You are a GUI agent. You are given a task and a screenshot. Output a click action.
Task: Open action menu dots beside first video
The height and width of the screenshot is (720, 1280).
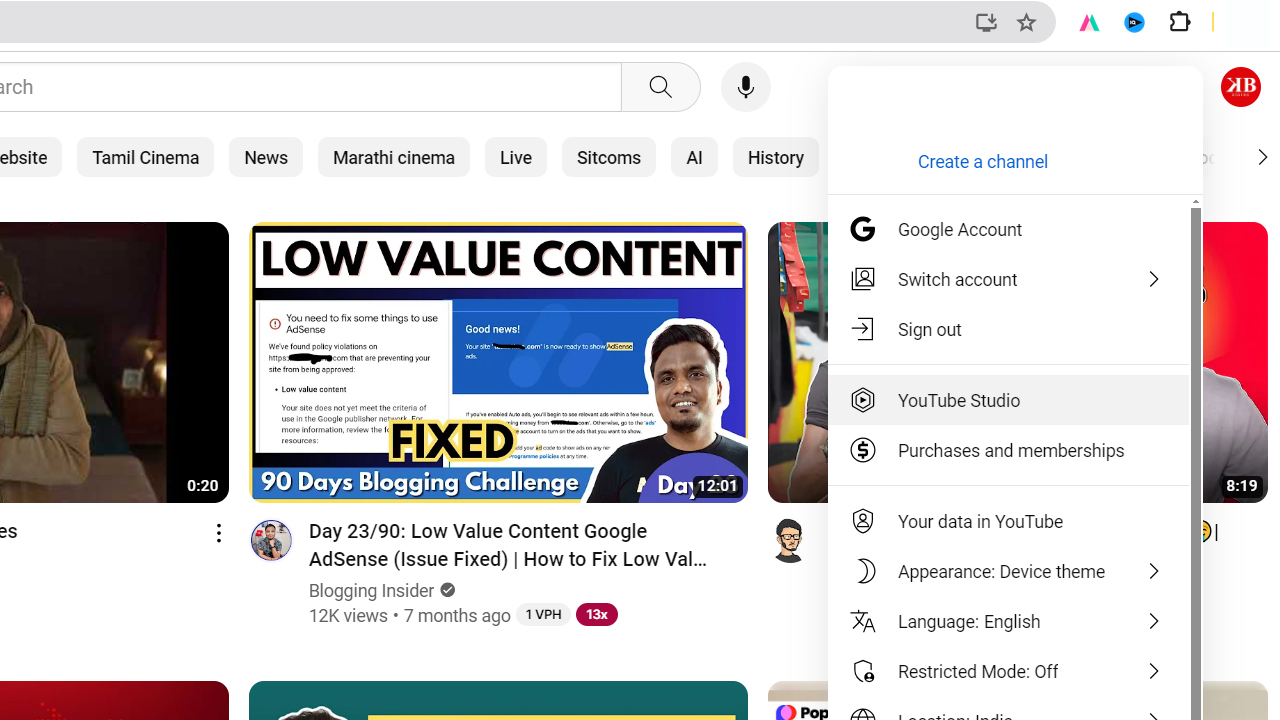click(x=218, y=533)
